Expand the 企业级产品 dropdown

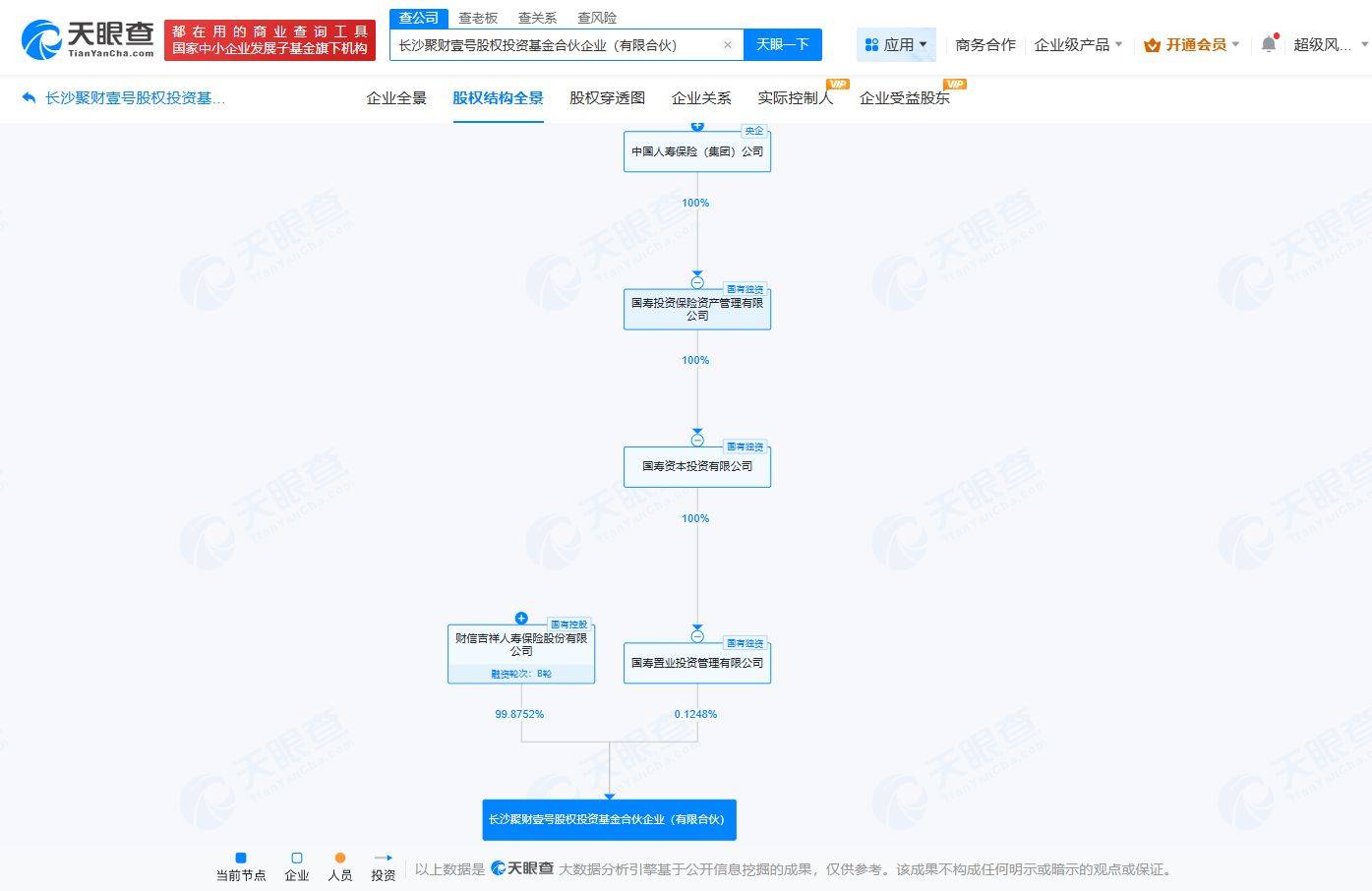pos(1078,45)
